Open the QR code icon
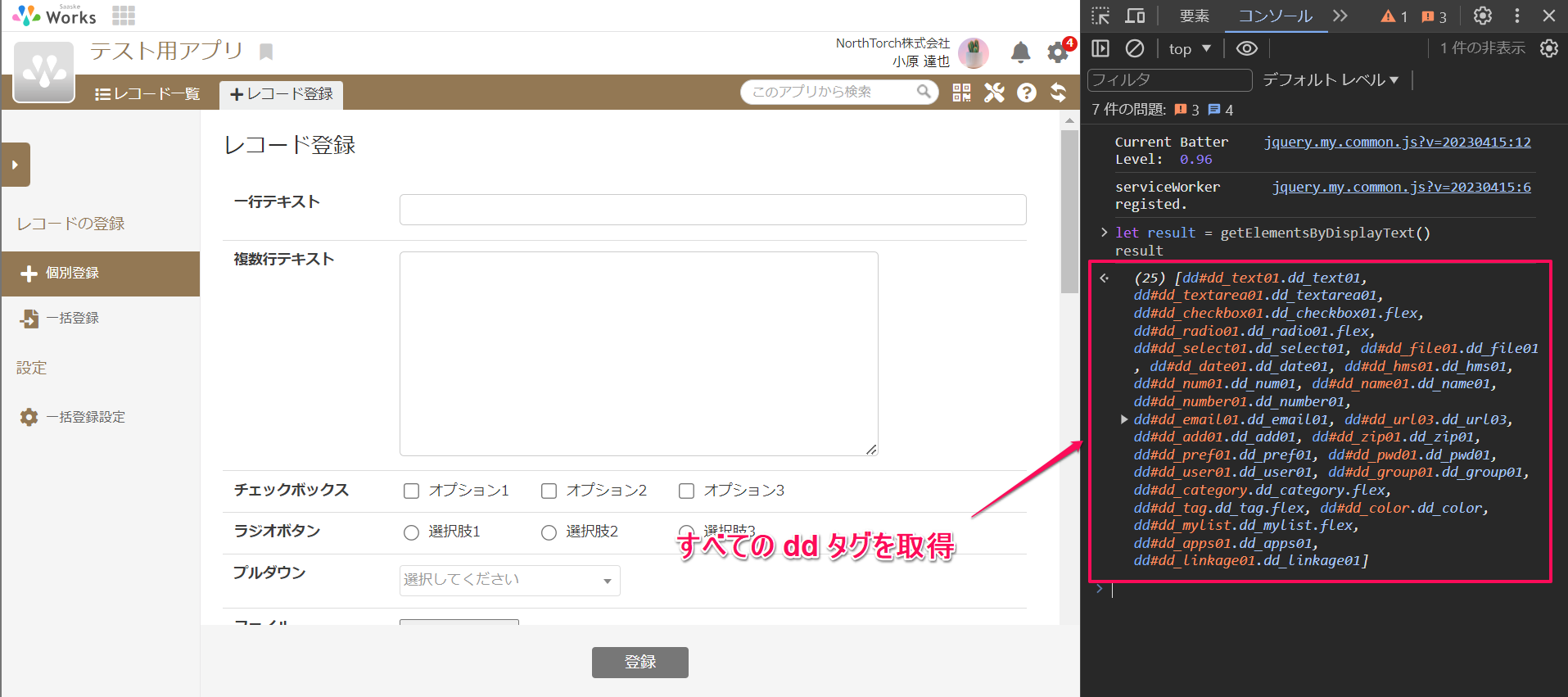Screen dimensions: 1568x697 coord(961,93)
